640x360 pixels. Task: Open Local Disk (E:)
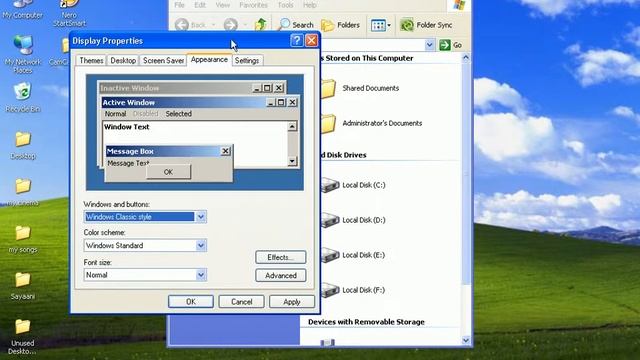(353, 255)
